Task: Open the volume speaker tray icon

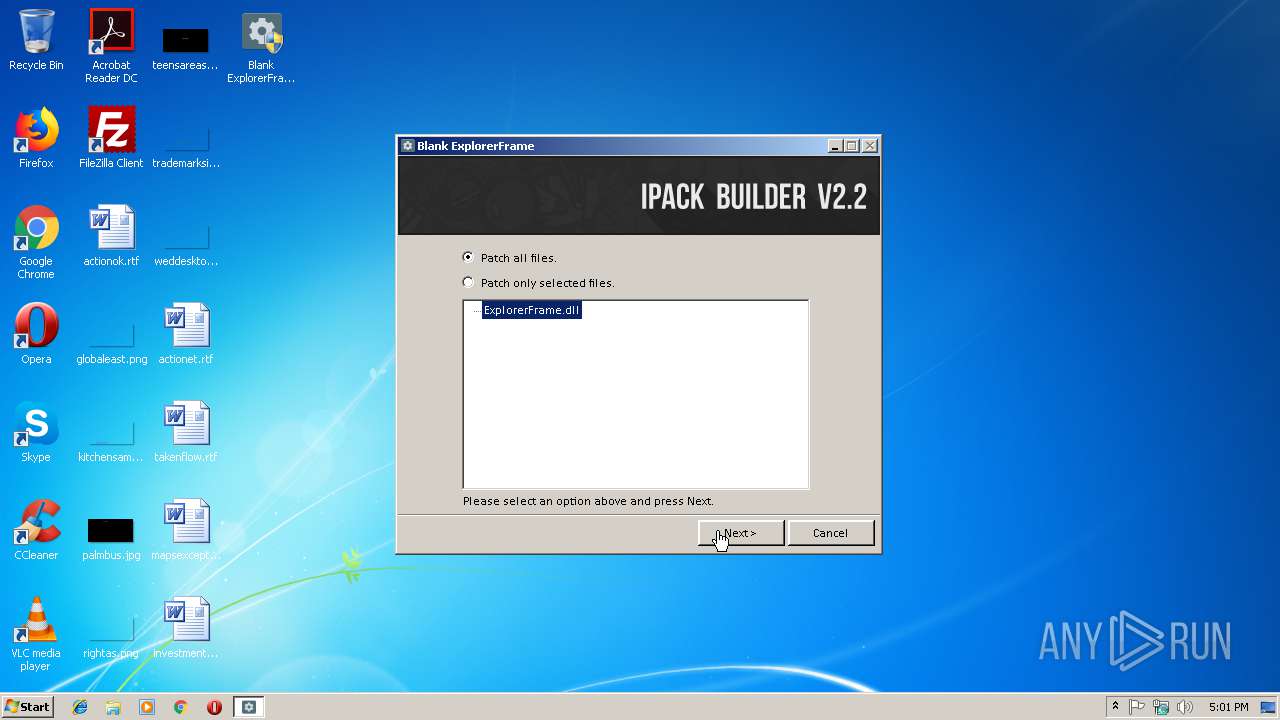Action: click(x=1185, y=707)
